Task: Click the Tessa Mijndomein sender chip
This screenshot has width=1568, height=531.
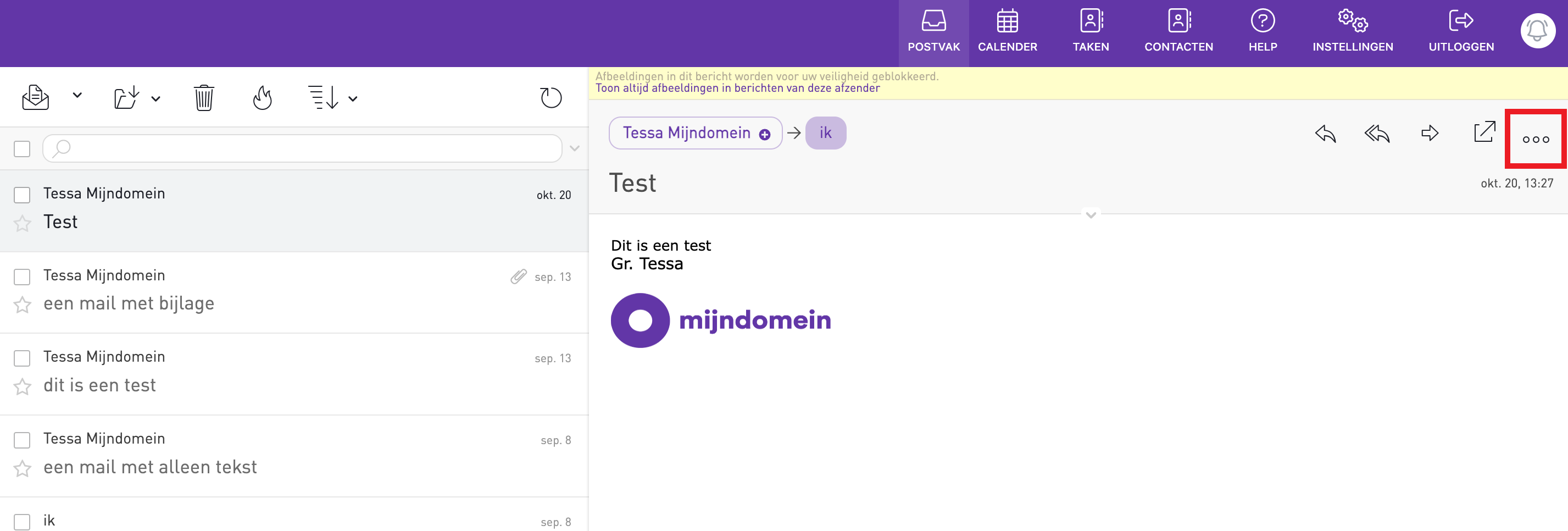Action: (694, 133)
